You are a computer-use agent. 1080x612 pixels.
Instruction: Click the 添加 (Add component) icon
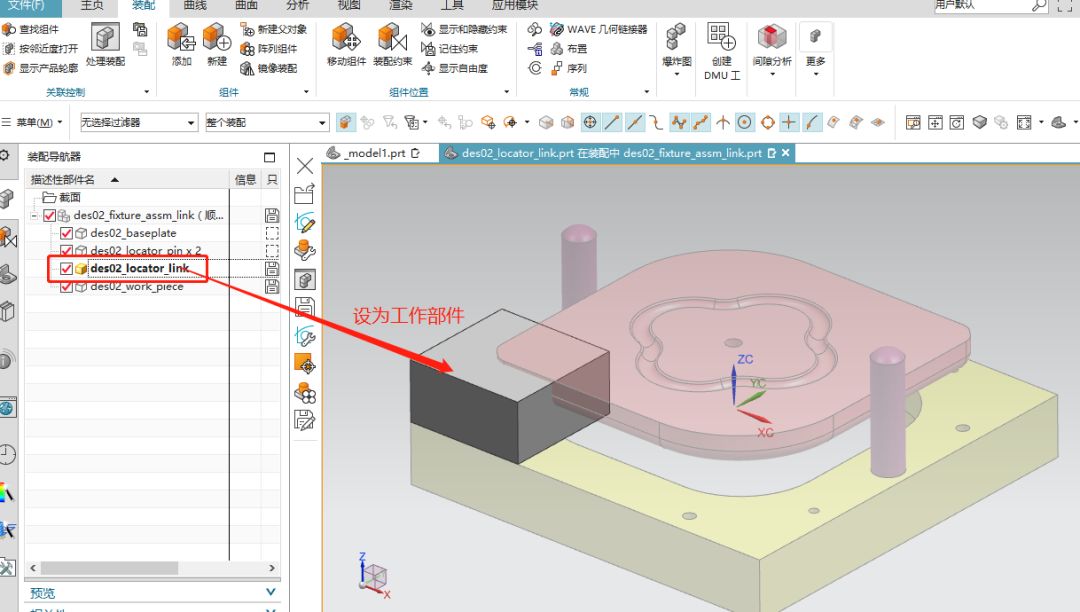[181, 37]
